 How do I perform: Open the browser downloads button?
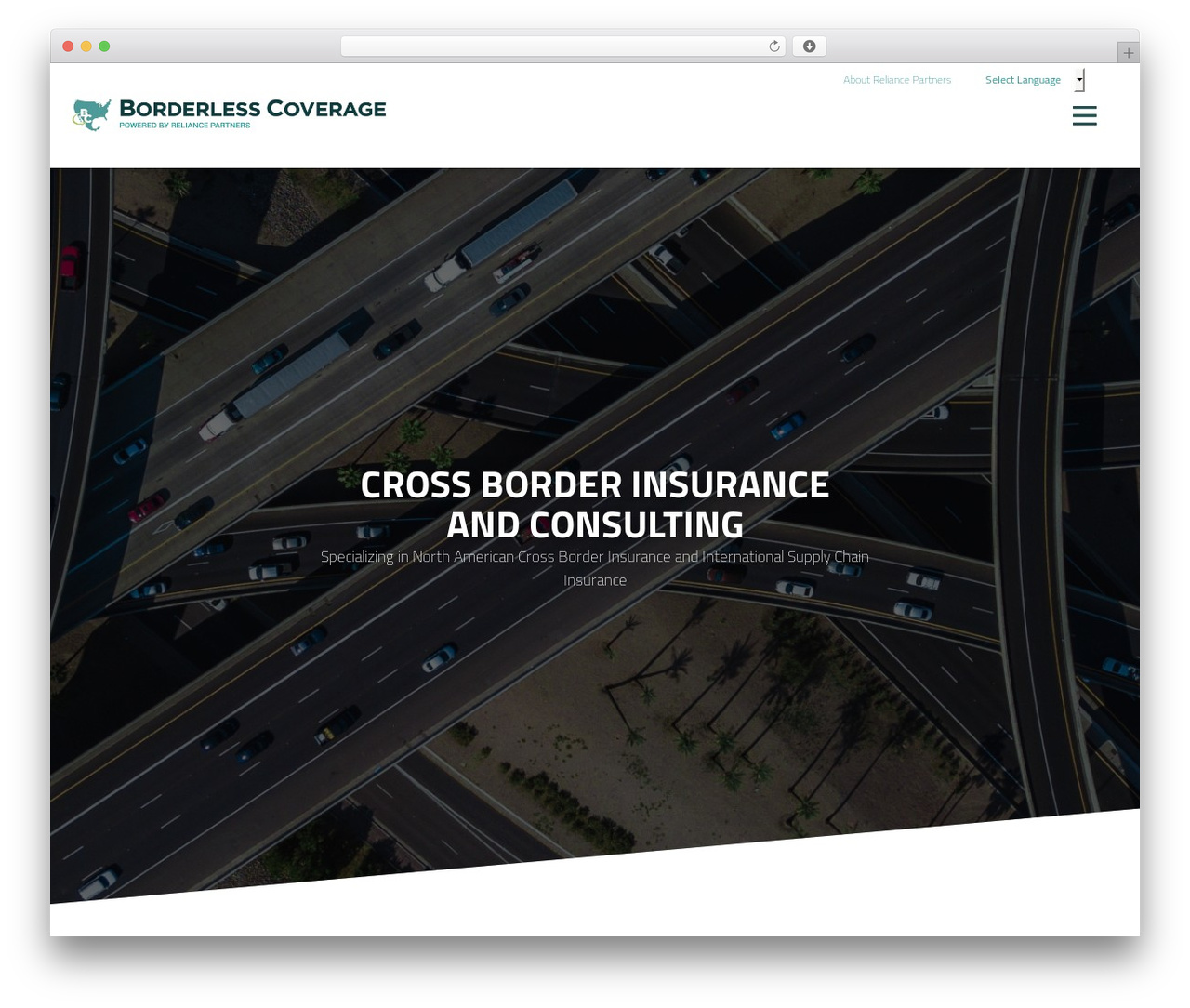pos(809,46)
